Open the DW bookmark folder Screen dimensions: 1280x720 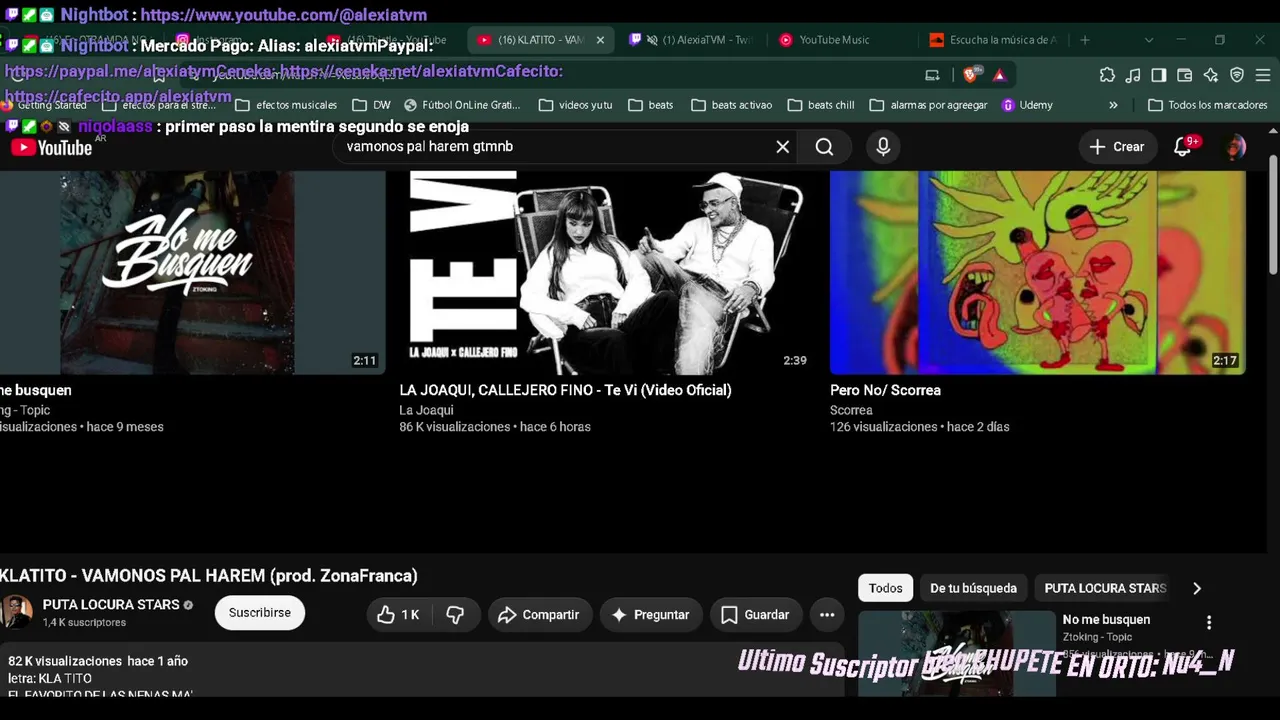pyautogui.click(x=372, y=105)
